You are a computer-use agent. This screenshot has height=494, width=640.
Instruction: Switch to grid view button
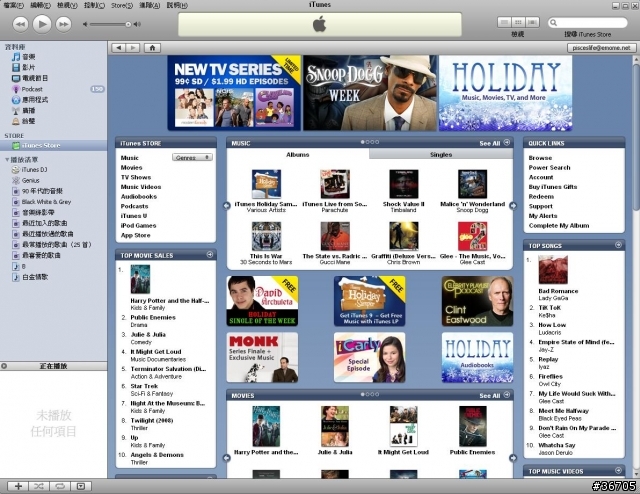[x=518, y=22]
